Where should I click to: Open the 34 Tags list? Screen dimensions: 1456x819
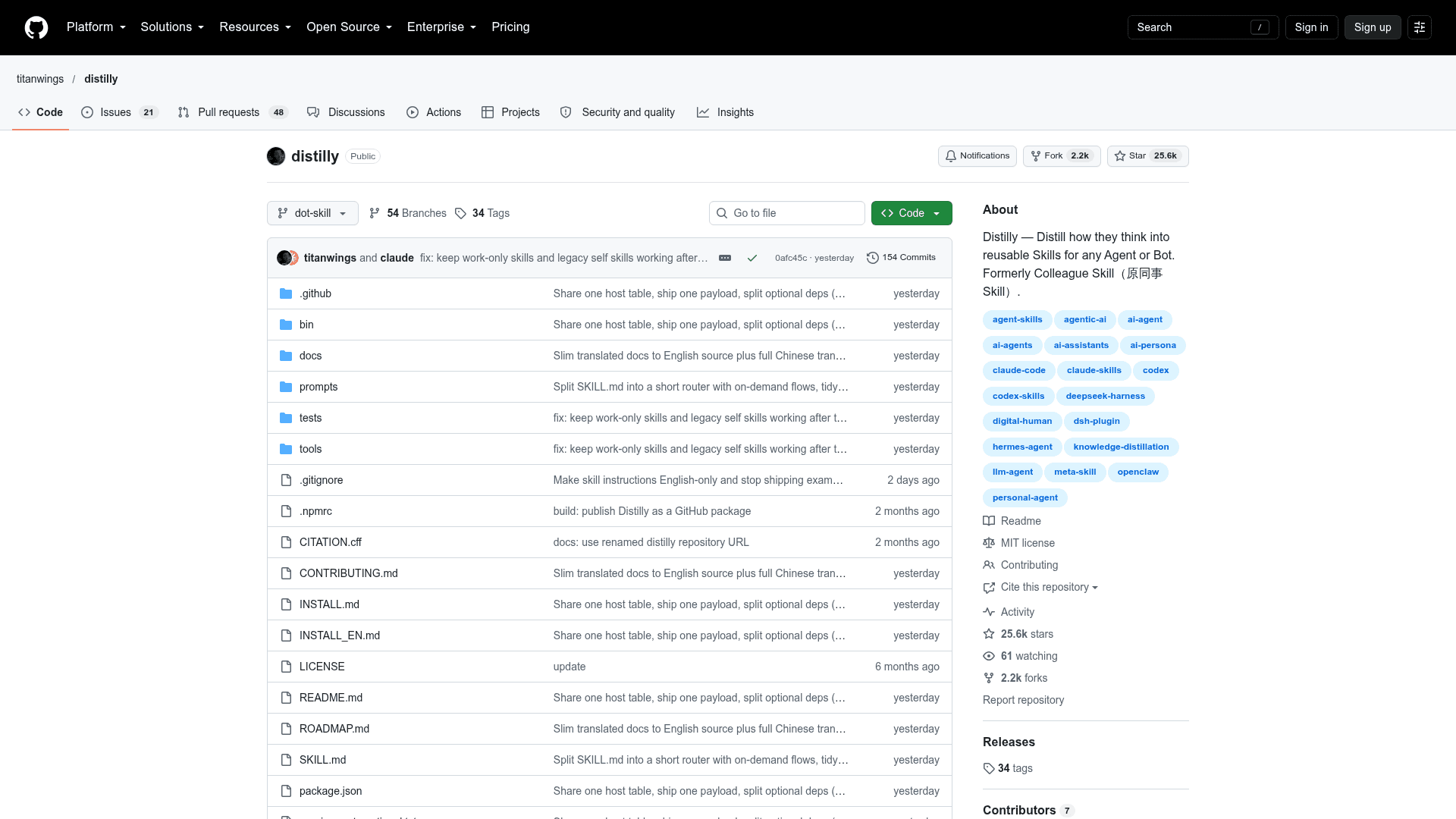tap(482, 213)
